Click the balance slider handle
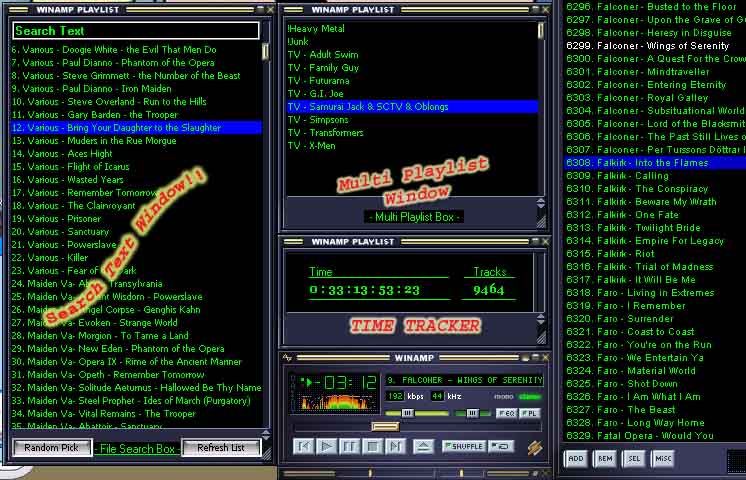This screenshot has height=480, width=746. (x=471, y=413)
